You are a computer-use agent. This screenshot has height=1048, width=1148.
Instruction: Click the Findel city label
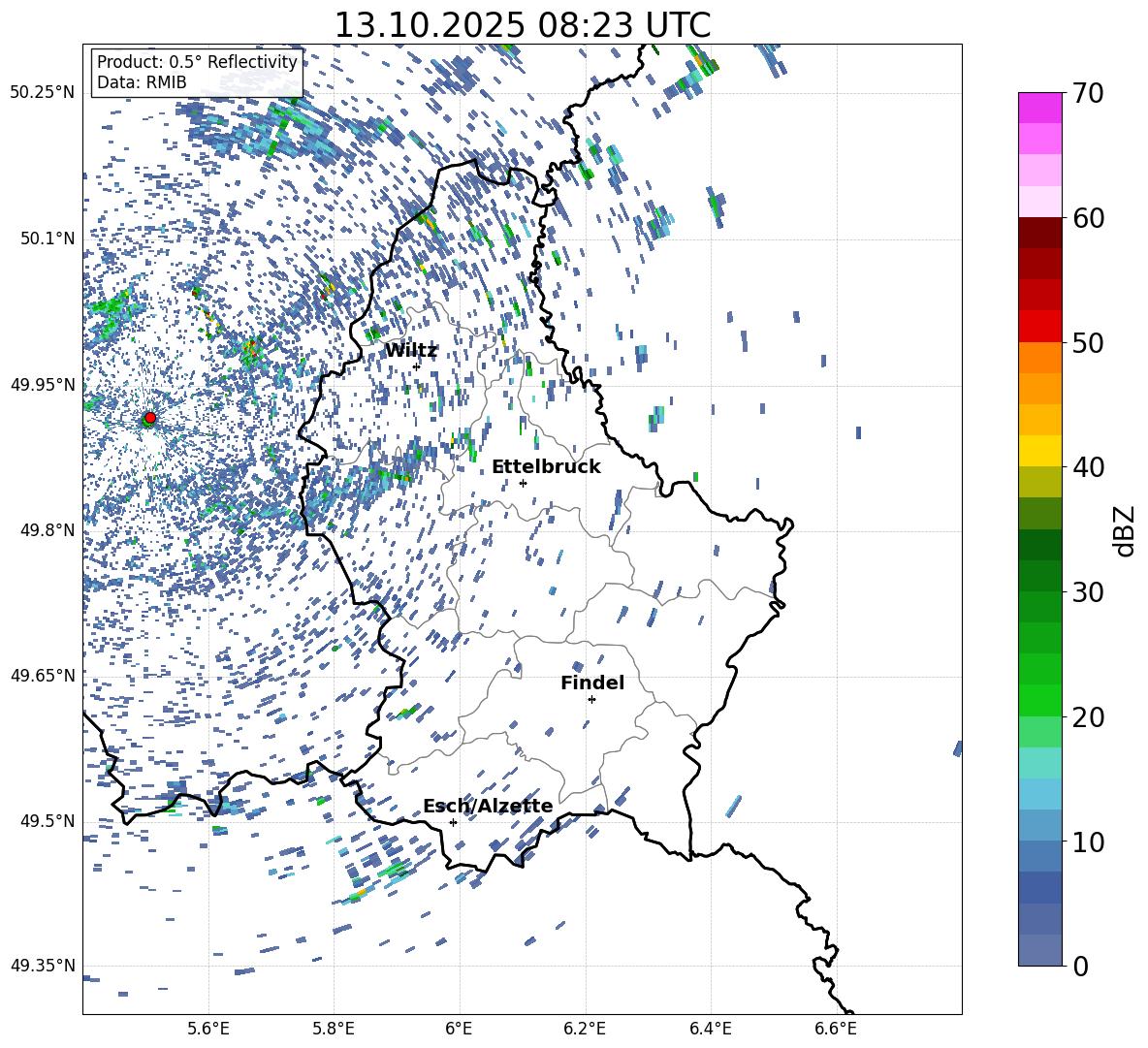(x=592, y=683)
